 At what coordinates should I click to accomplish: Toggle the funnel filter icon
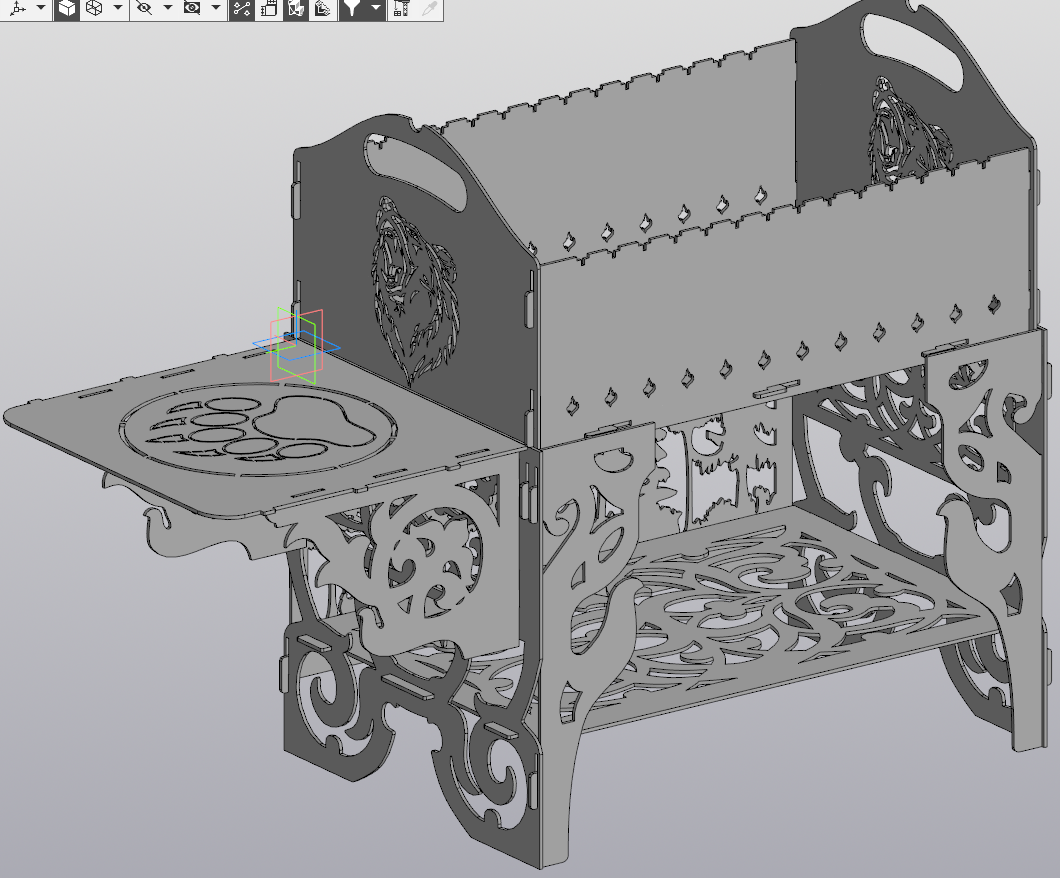click(x=352, y=8)
